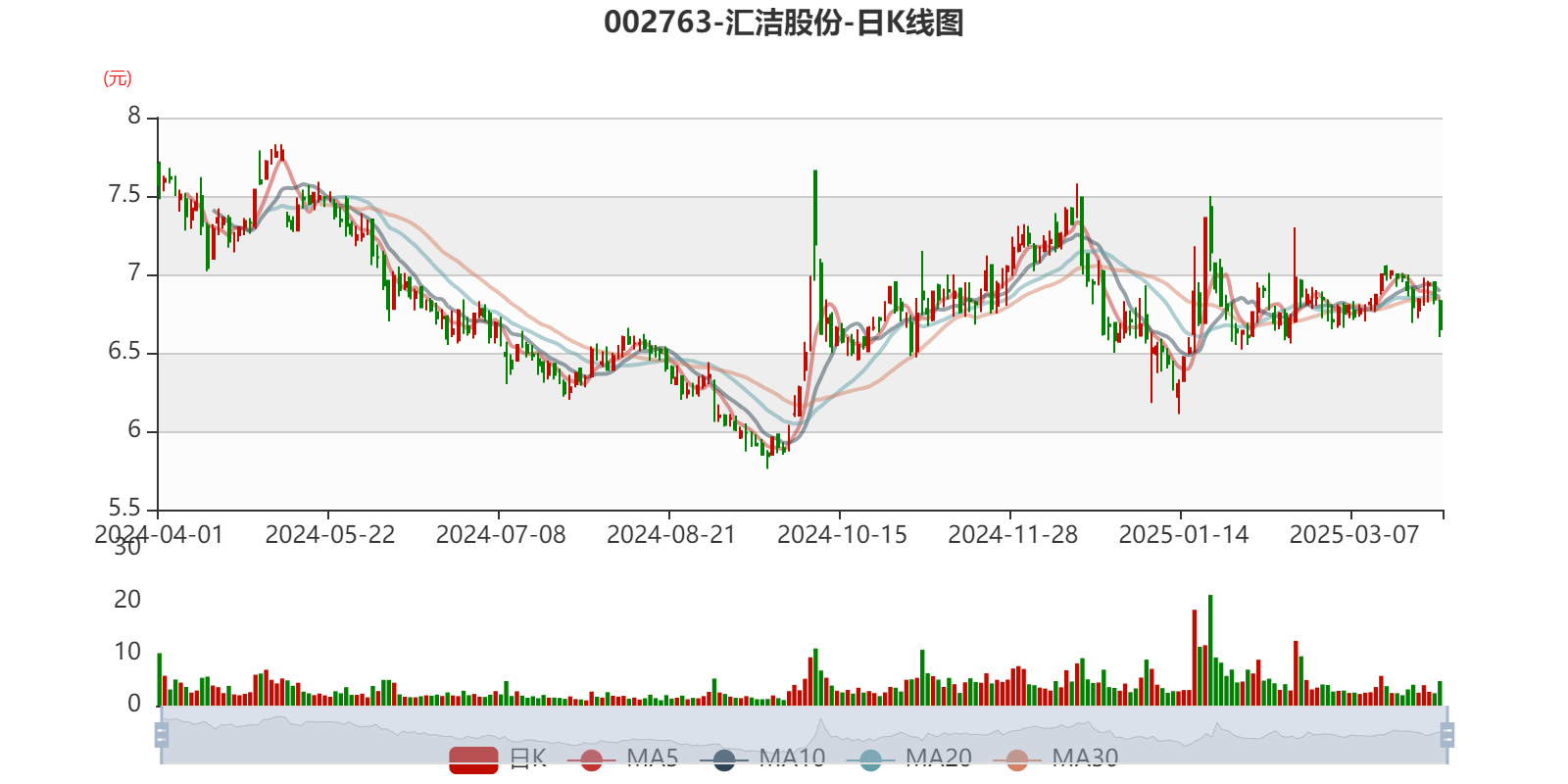1568x784 pixels.
Task: Click the data zoom range preview bar
Action: coord(804,734)
